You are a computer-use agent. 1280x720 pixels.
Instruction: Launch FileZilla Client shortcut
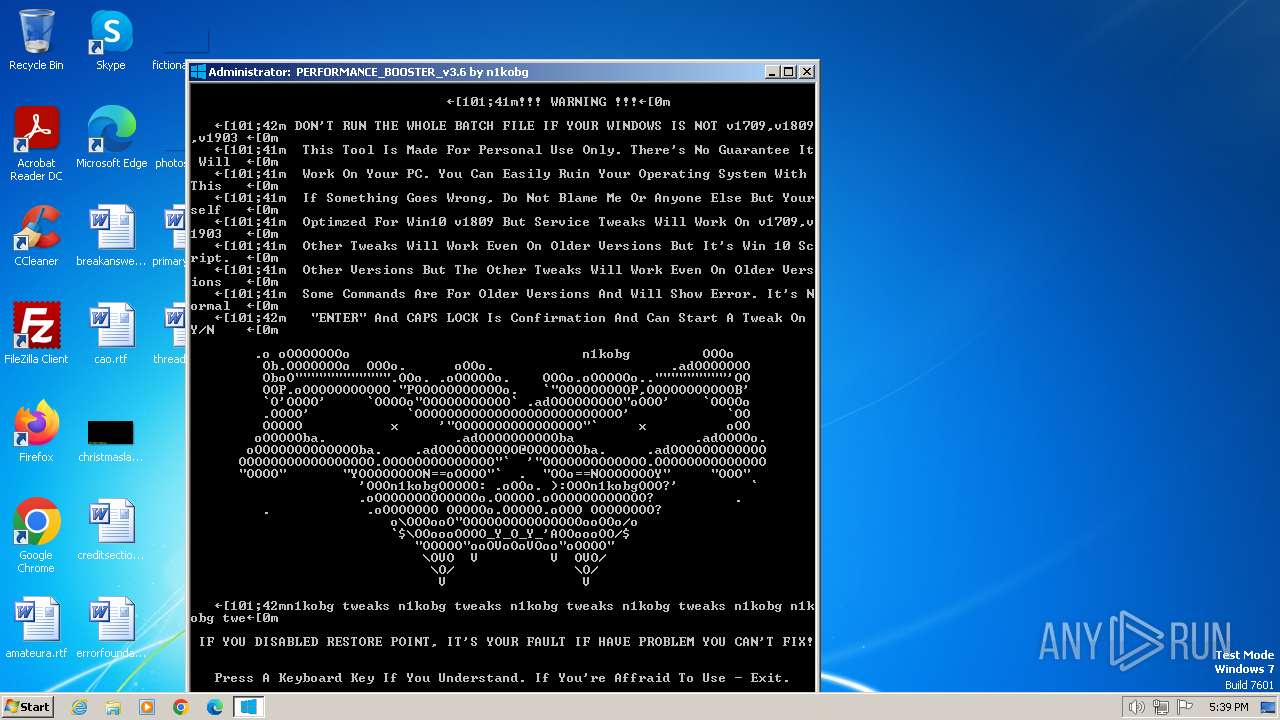[x=36, y=334]
